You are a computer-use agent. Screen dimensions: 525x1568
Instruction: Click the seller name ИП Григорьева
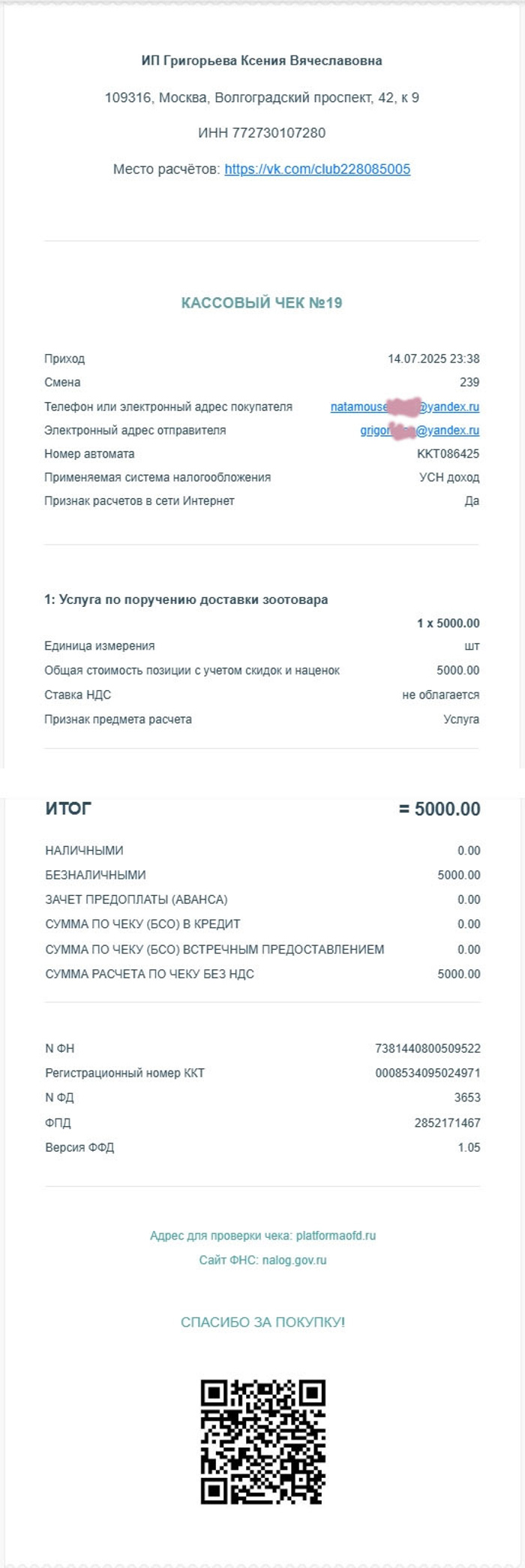262,61
